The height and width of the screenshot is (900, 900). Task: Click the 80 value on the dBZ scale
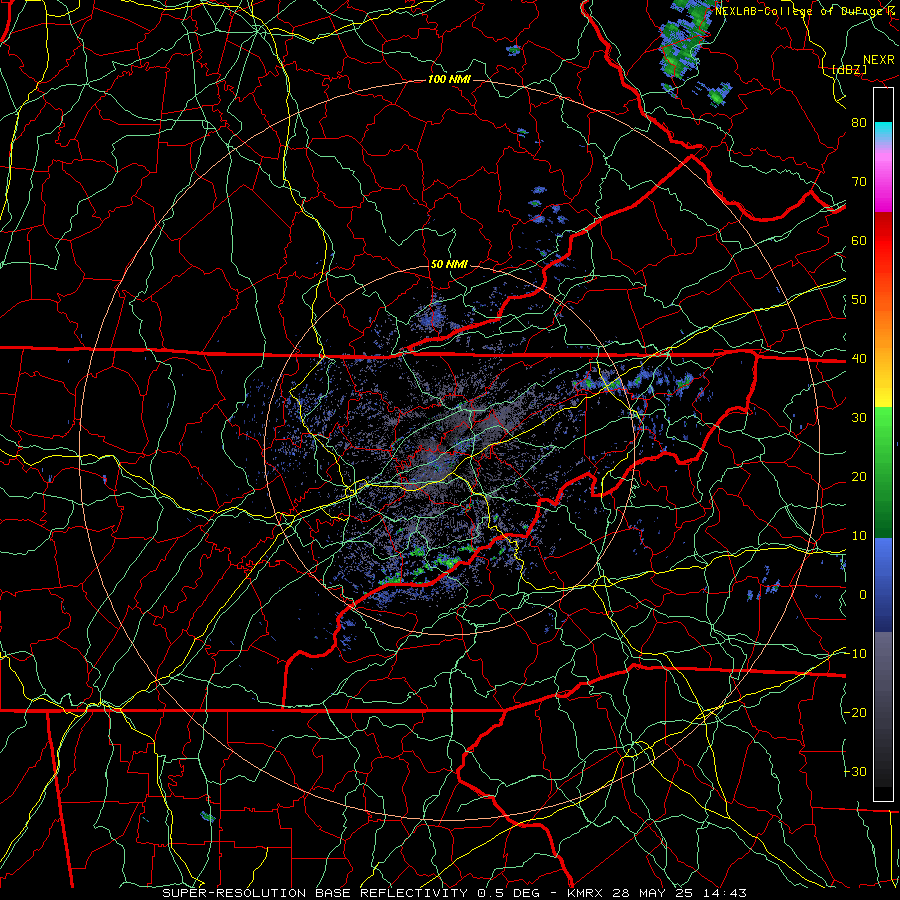click(x=859, y=122)
